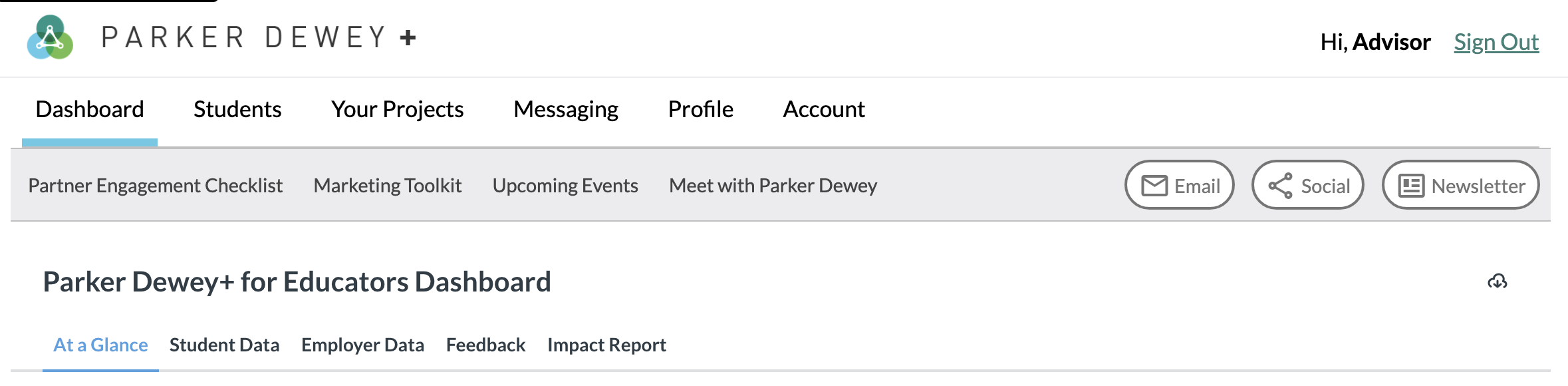Click the cloud download icon
The height and width of the screenshot is (386, 1568).
click(1498, 282)
